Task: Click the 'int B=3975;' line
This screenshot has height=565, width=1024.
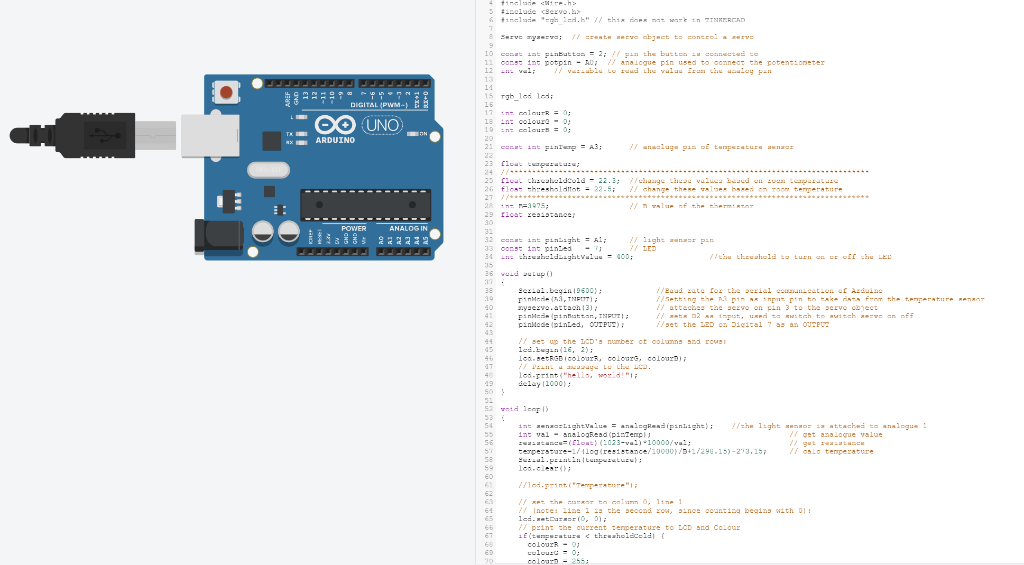Action: (524, 206)
